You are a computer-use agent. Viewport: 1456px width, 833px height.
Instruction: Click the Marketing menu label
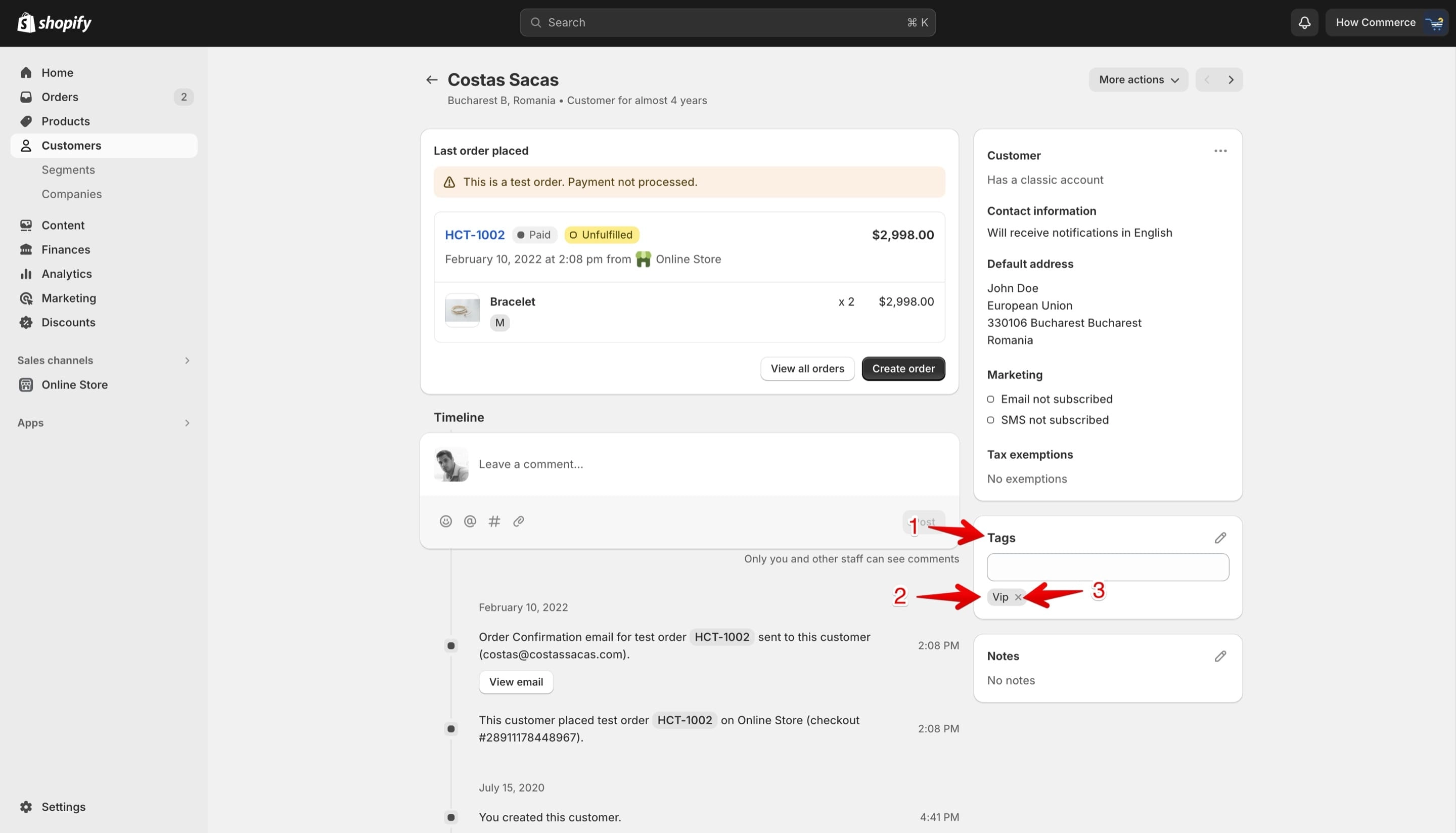pyautogui.click(x=69, y=298)
